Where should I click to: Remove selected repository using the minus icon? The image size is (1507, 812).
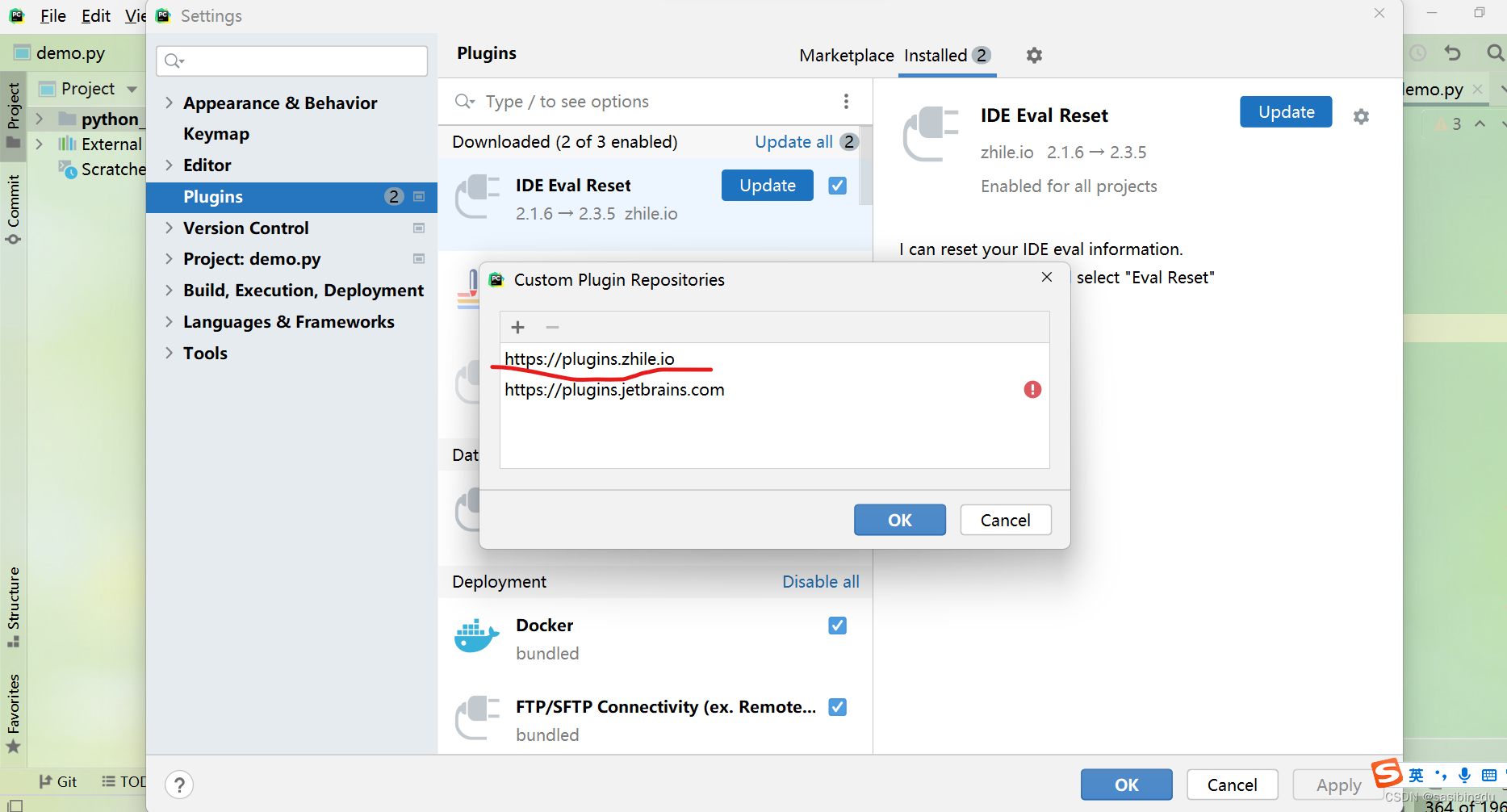point(552,327)
